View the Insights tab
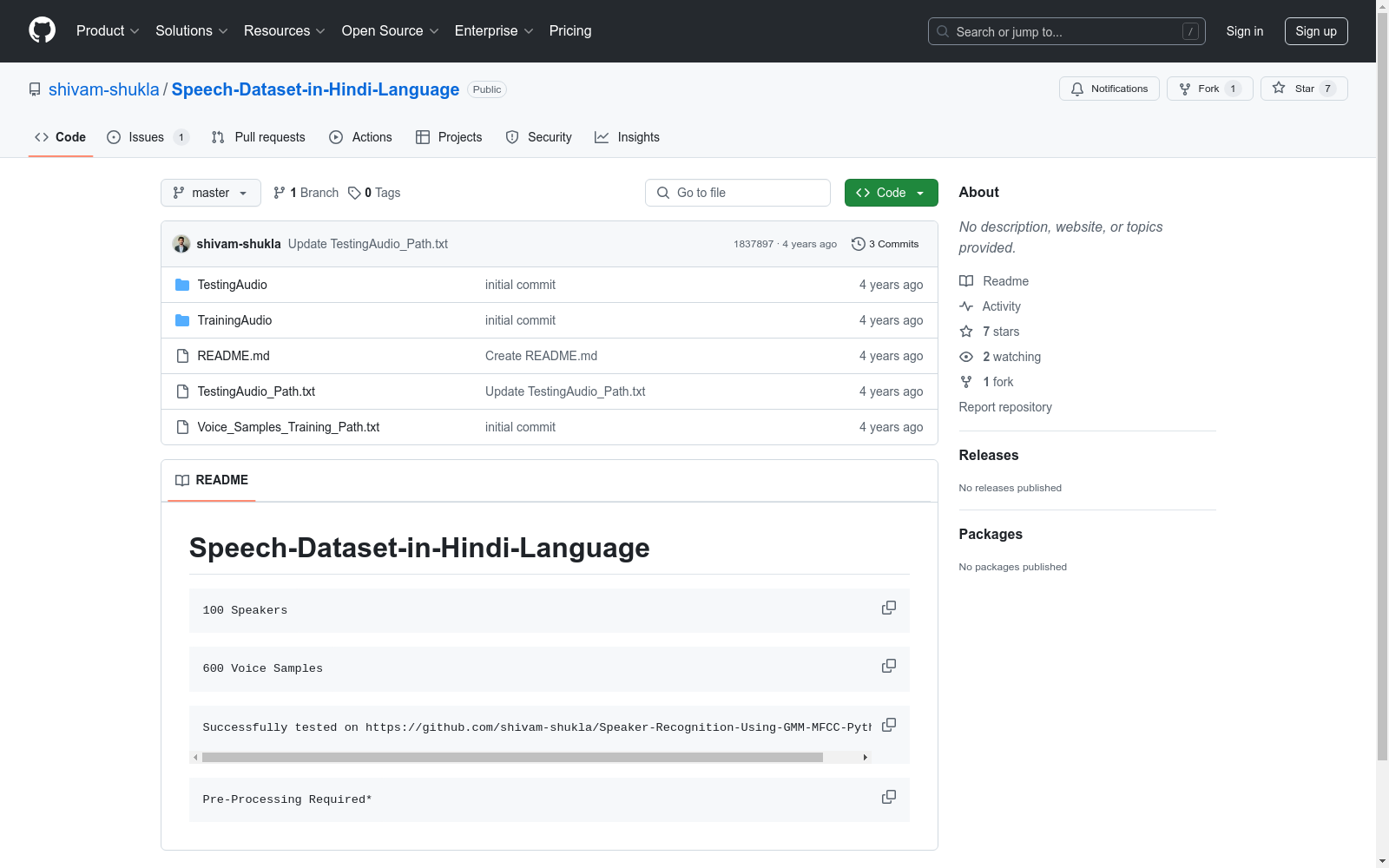Image resolution: width=1389 pixels, height=868 pixels. click(x=627, y=137)
